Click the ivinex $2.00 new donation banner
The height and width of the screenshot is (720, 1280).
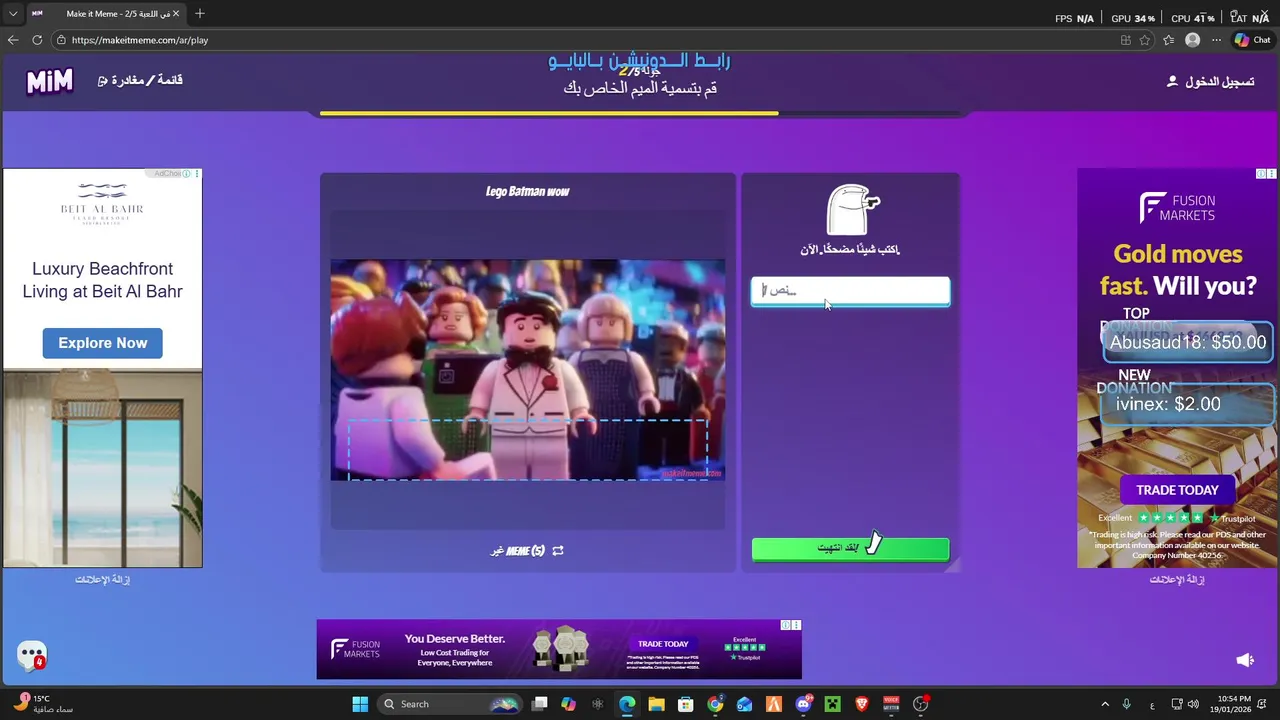[x=1187, y=404]
